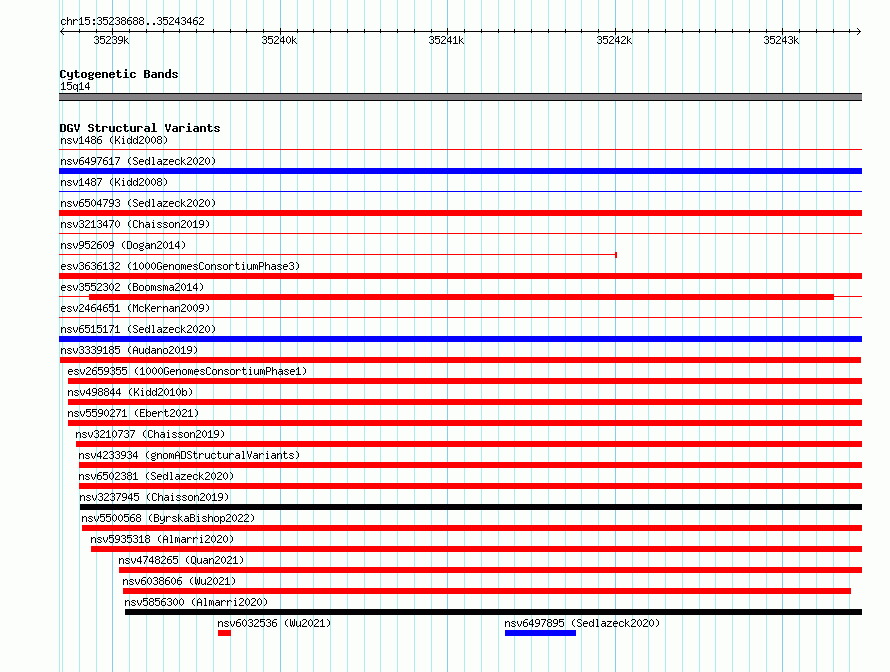890x672 pixels.
Task: Select the nsv6504793 thick red bar
Action: (x=460, y=213)
